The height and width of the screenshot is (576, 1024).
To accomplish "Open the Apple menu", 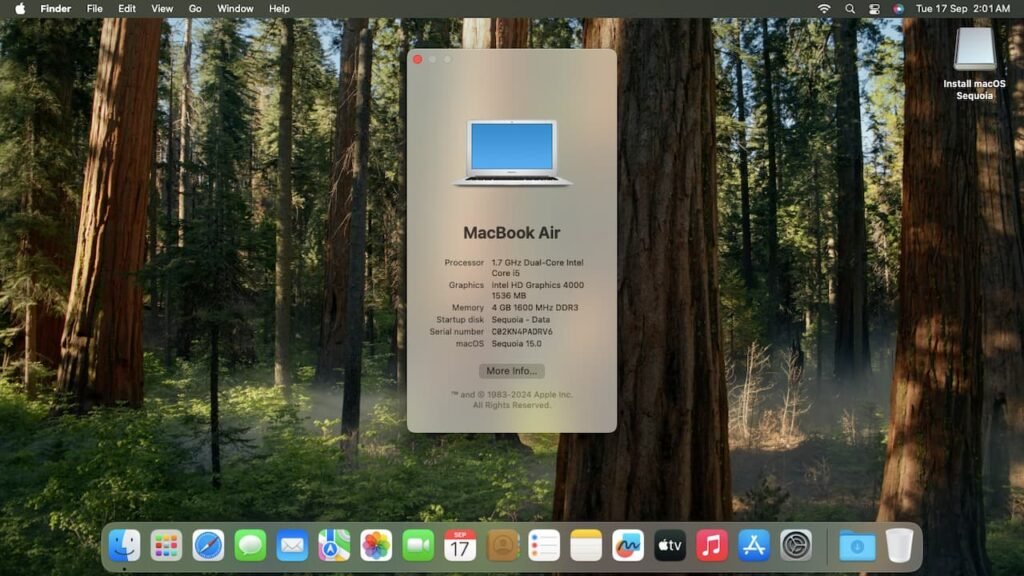I will 19,8.
